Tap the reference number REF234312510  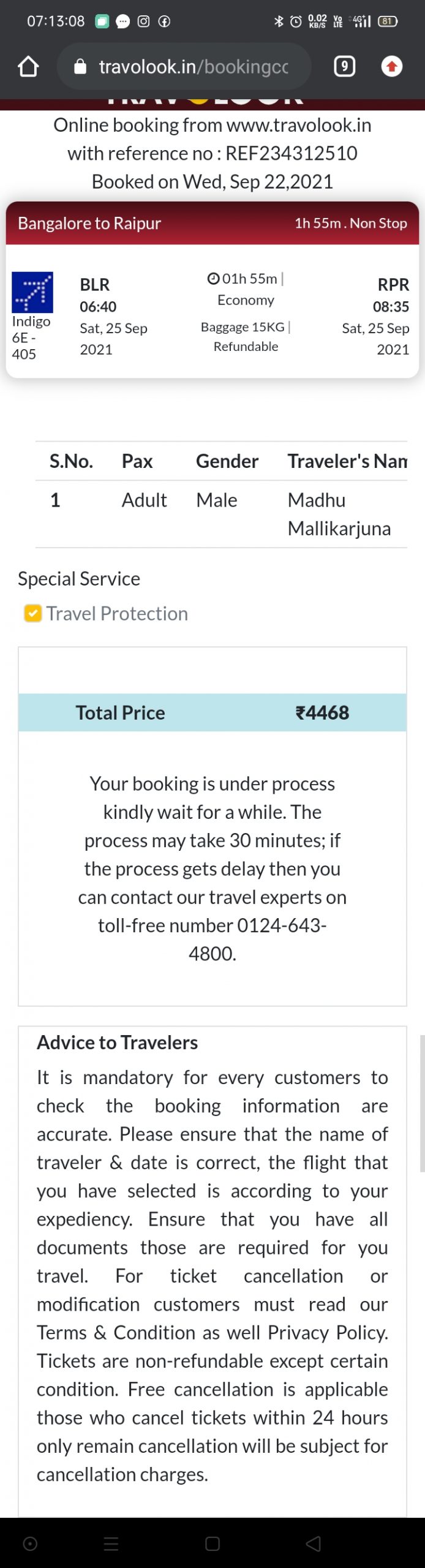pos(291,153)
